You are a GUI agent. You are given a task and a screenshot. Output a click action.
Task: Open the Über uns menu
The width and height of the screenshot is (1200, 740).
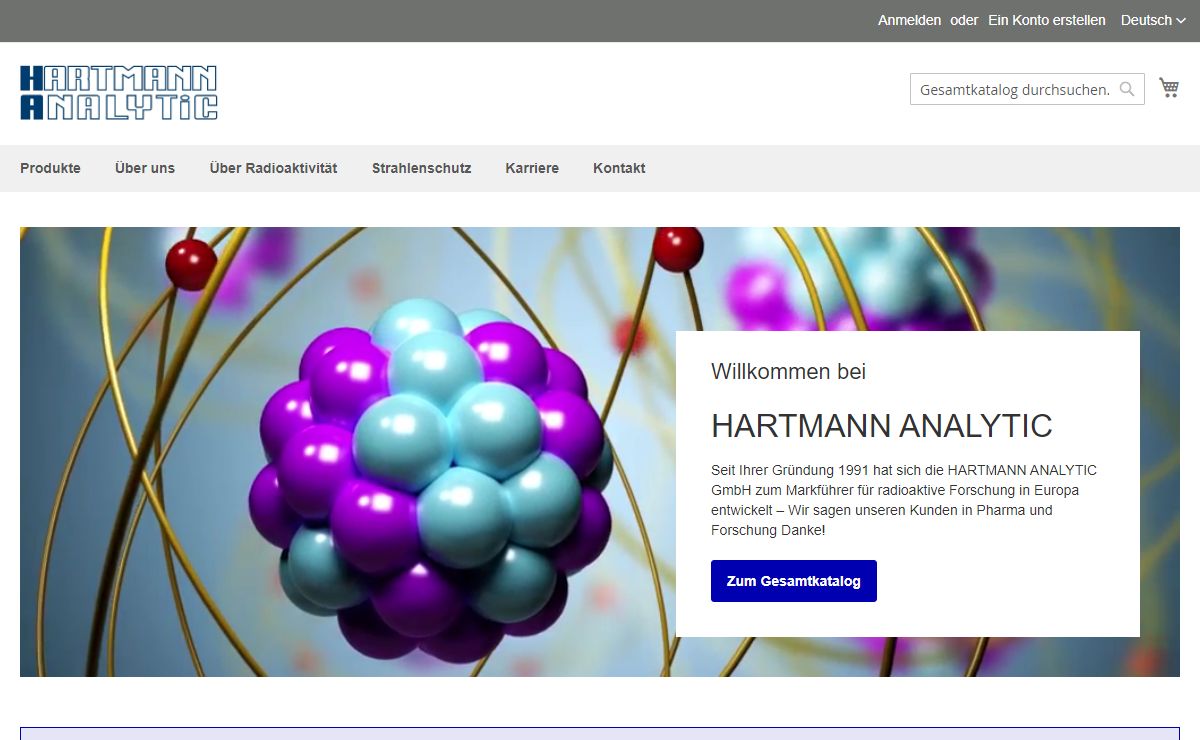coord(145,168)
